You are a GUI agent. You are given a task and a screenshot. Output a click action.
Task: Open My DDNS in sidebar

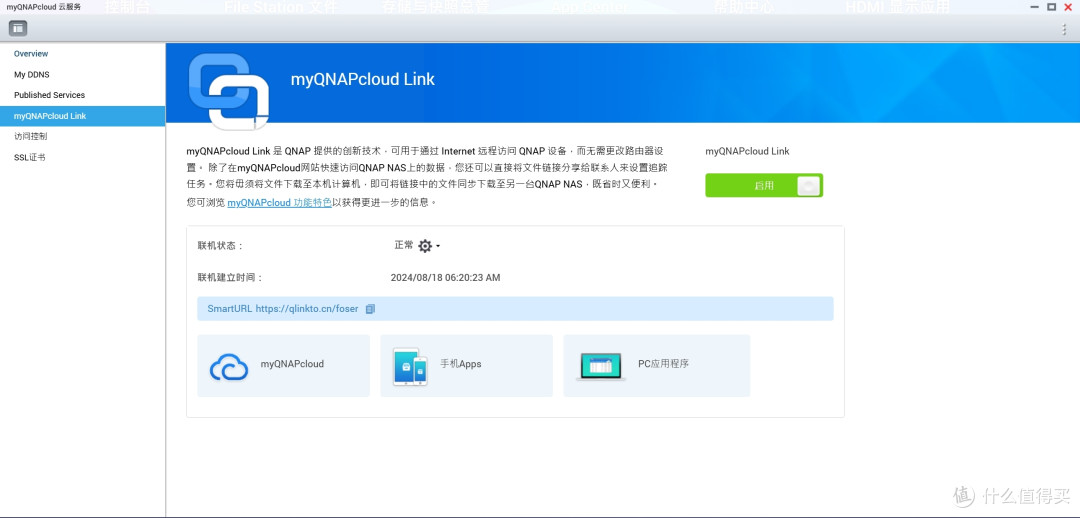click(32, 74)
